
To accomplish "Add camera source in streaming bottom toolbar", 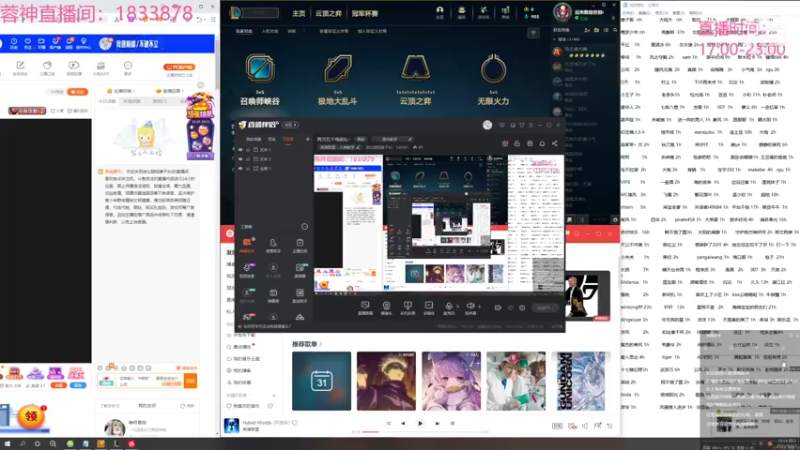I will [386, 307].
